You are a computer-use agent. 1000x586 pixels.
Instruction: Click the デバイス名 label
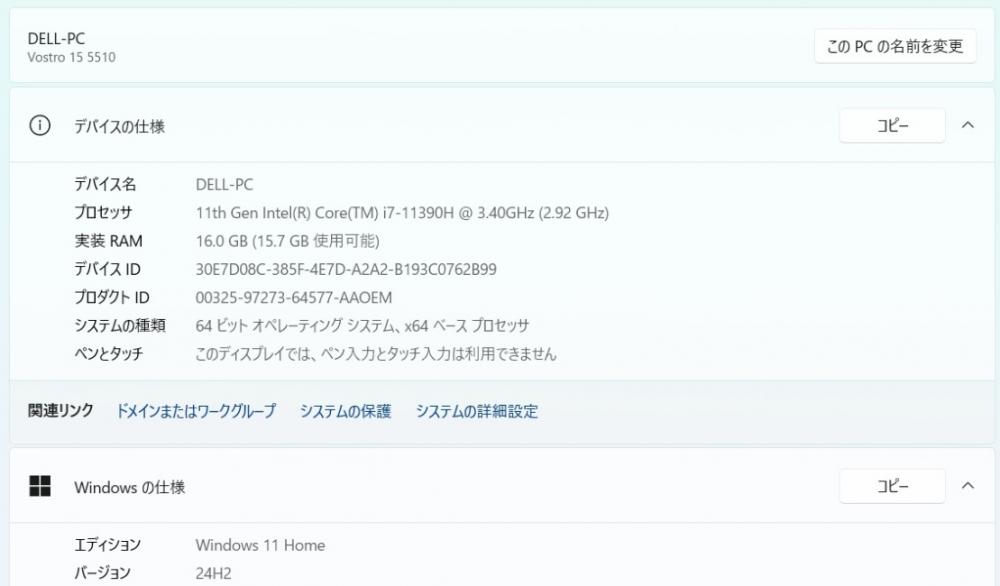(x=105, y=184)
